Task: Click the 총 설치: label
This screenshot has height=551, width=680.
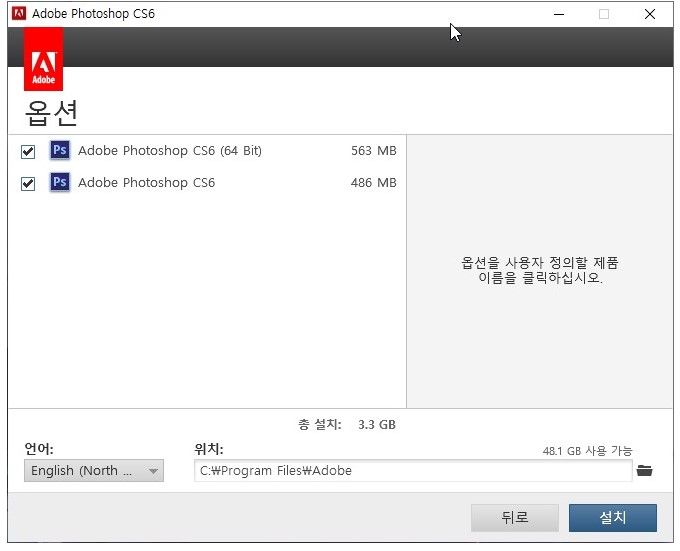Action: pos(320,424)
